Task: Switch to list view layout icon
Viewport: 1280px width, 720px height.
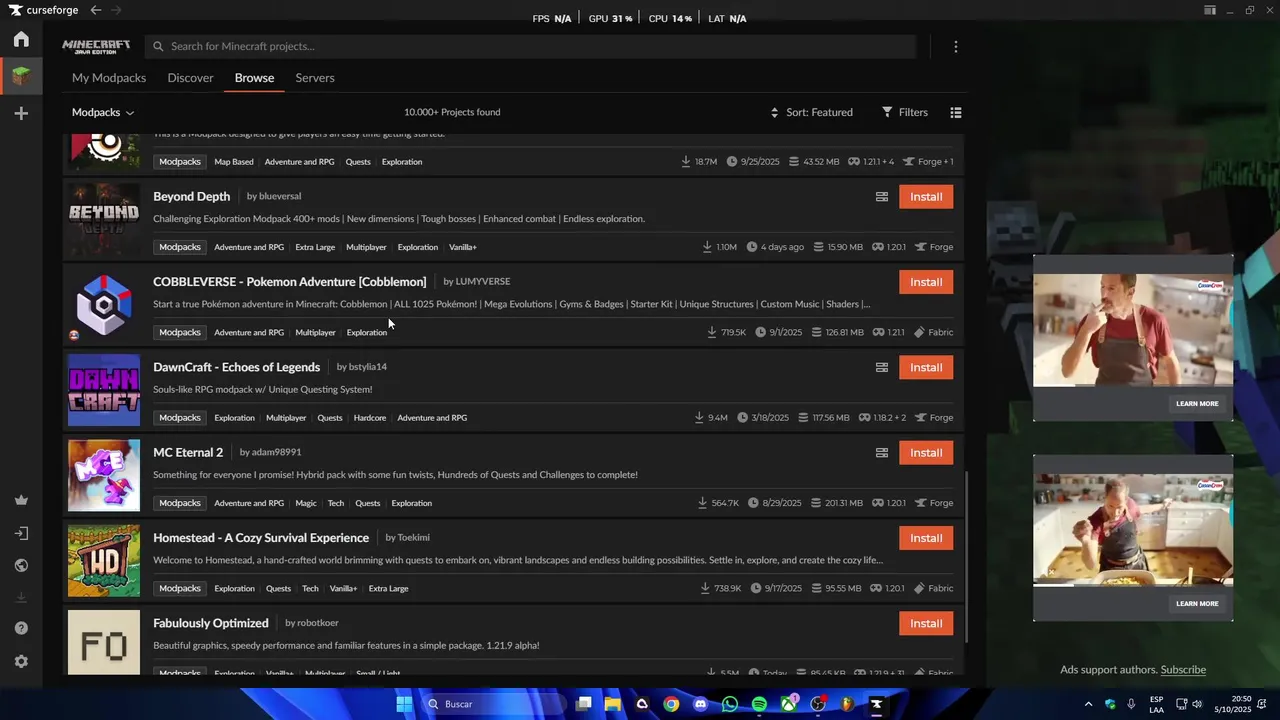Action: 955,112
